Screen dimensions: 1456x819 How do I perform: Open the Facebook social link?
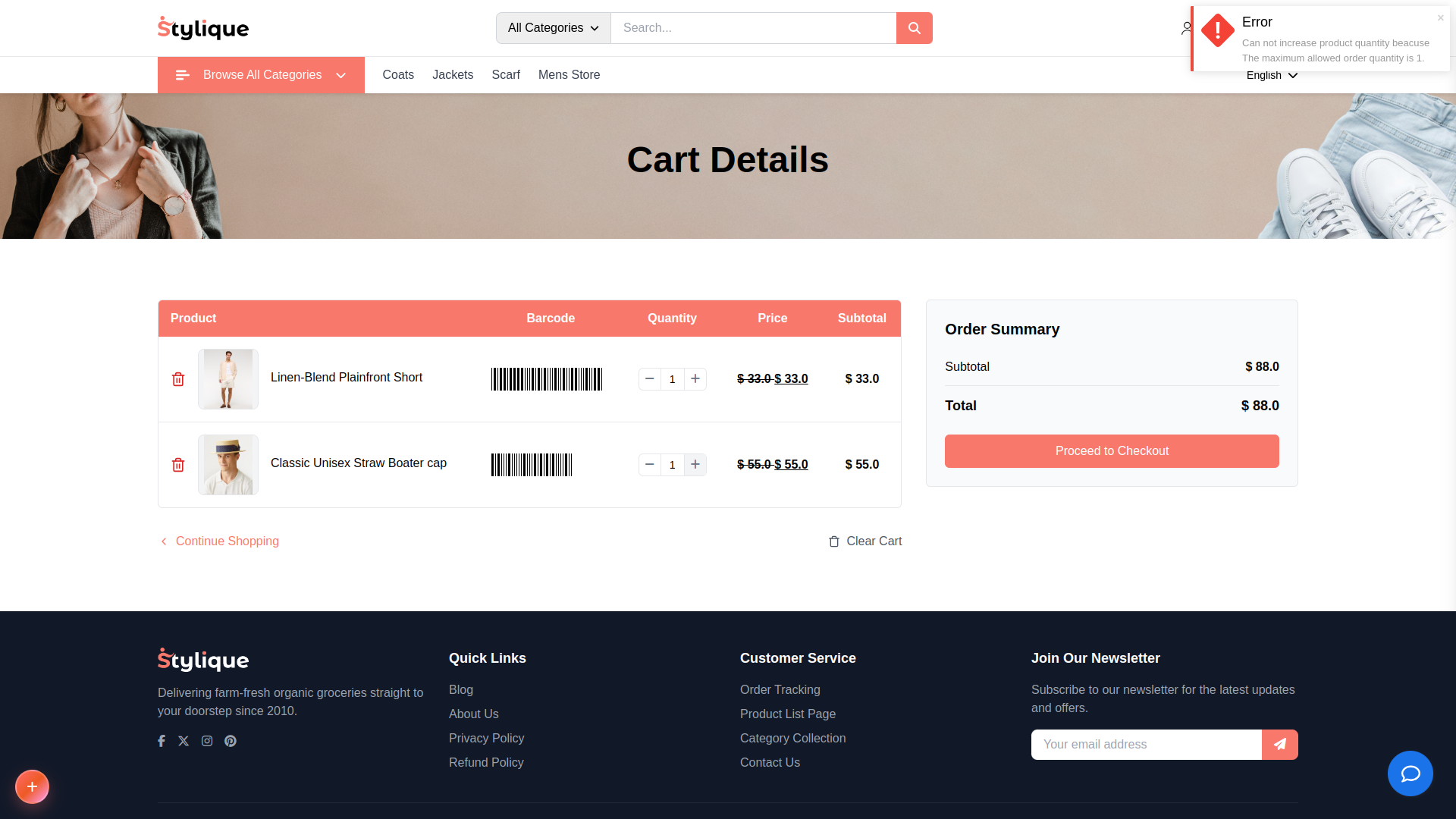pyautogui.click(x=162, y=741)
